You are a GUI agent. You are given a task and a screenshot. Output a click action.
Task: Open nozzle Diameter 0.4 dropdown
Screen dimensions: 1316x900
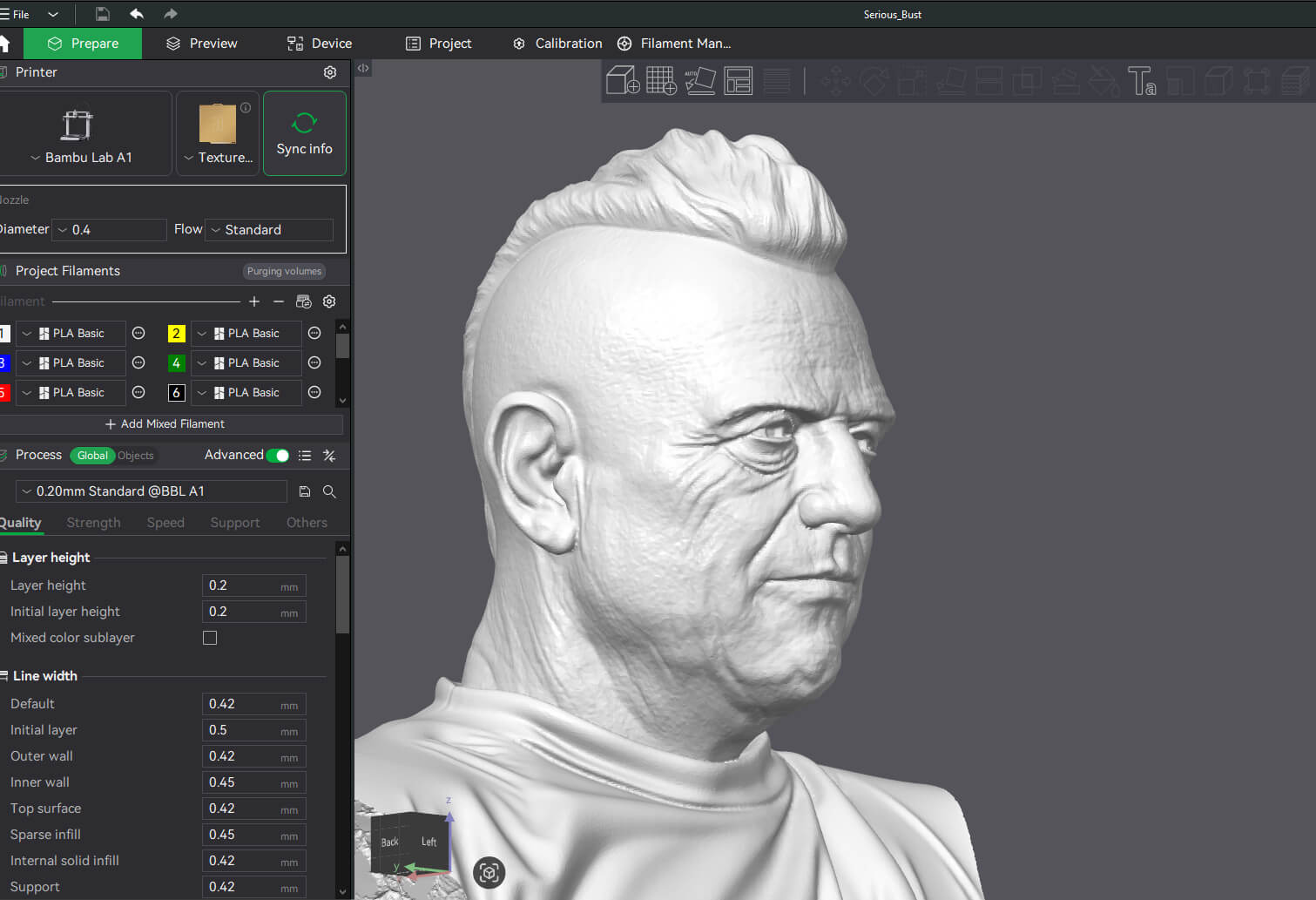[x=109, y=230]
